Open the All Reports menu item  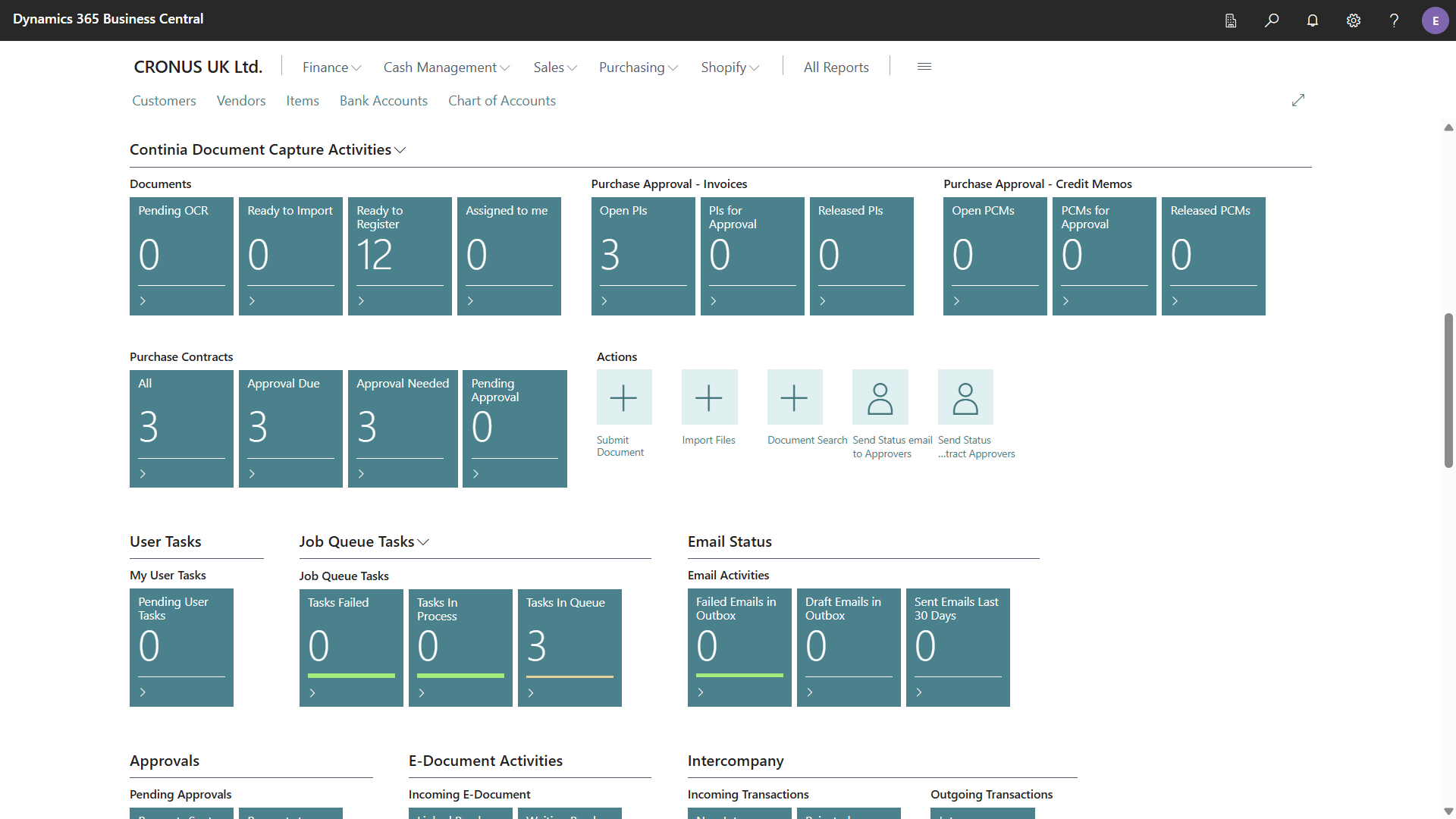coord(836,67)
